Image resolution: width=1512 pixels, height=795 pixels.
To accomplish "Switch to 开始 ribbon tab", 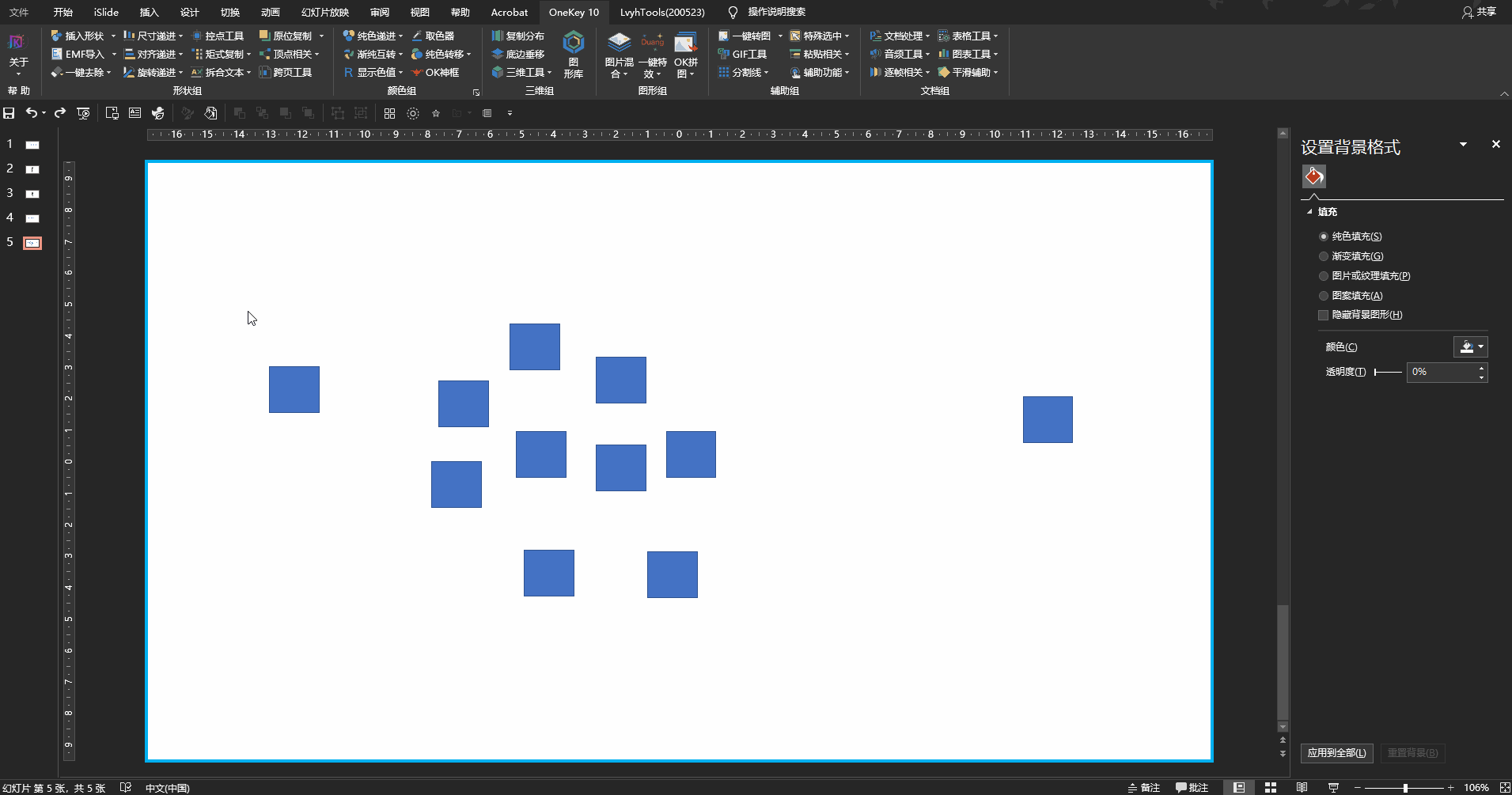I will (63, 12).
